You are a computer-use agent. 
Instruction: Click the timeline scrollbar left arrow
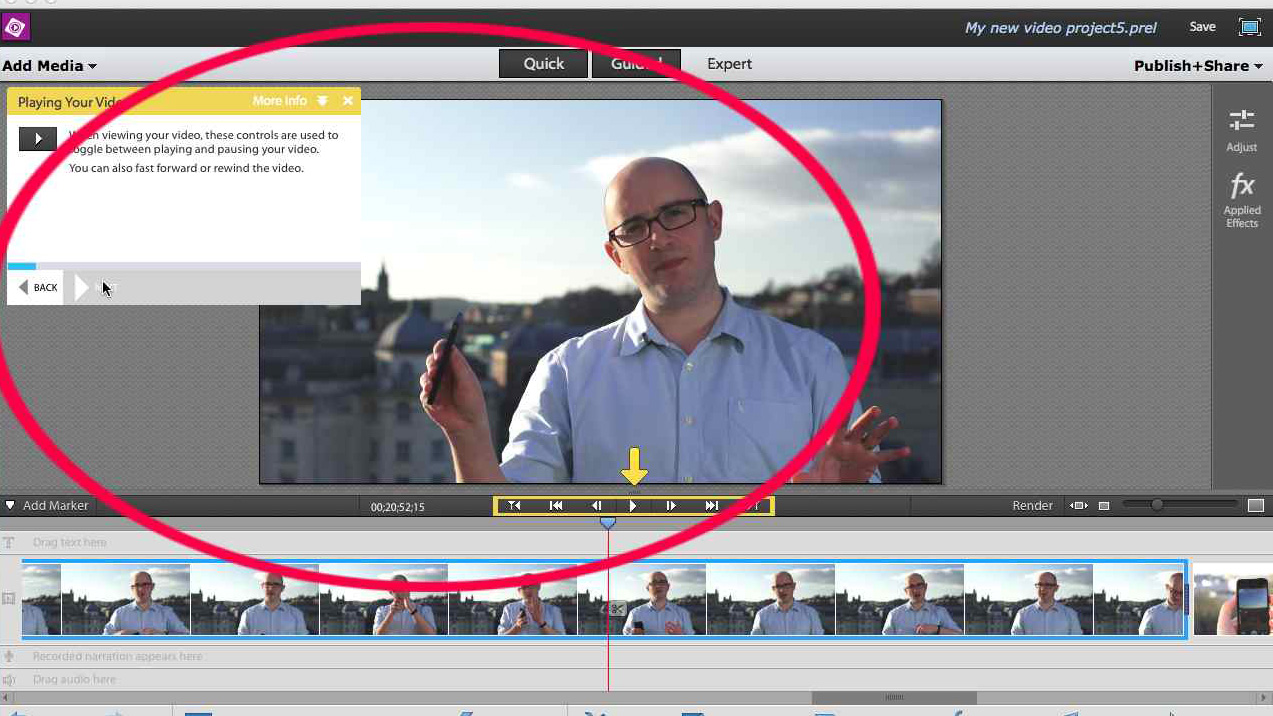click(6, 697)
